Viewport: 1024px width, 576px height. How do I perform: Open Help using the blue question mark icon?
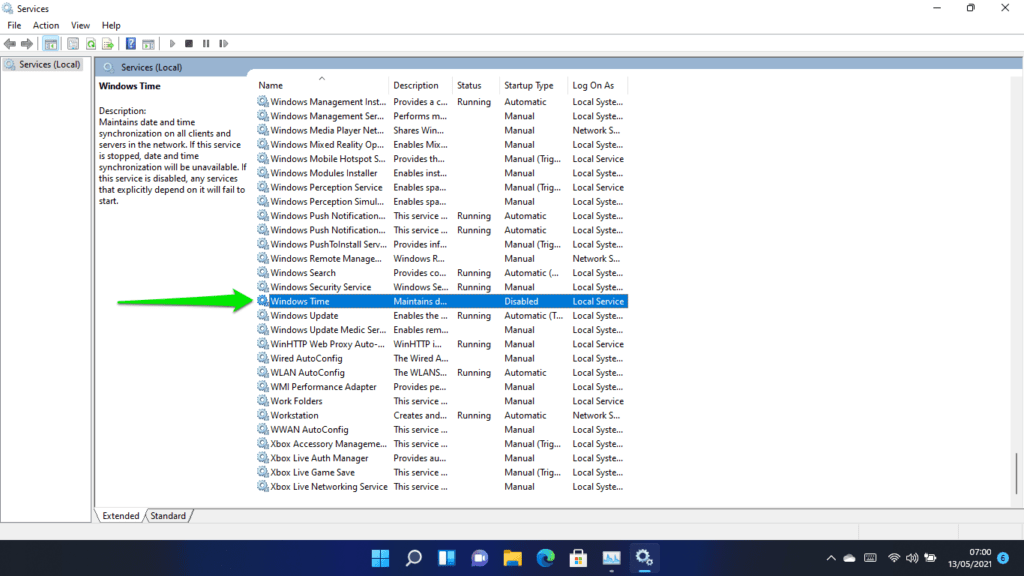tap(131, 43)
